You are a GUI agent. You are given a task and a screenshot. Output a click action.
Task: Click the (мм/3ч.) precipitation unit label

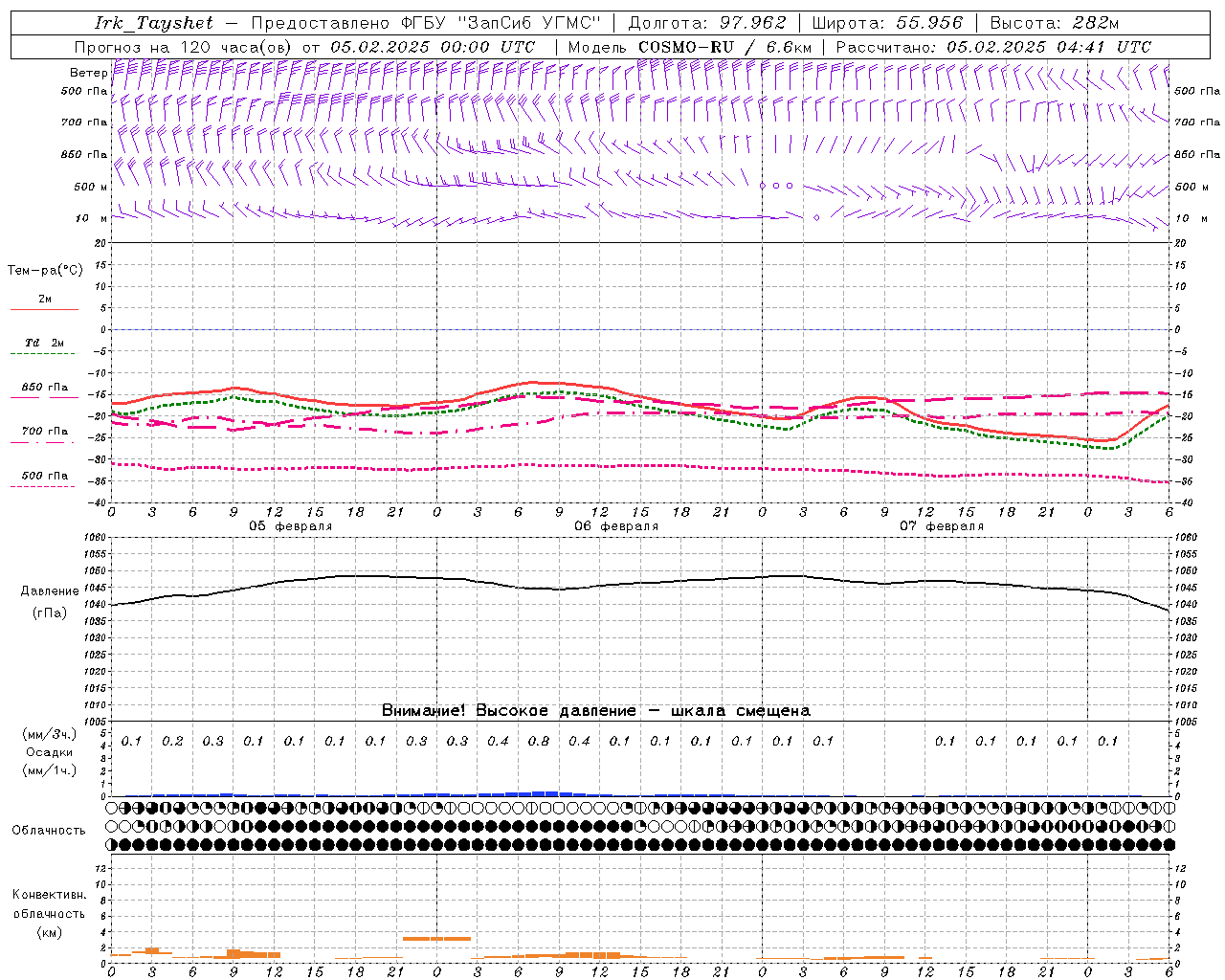[x=49, y=734]
